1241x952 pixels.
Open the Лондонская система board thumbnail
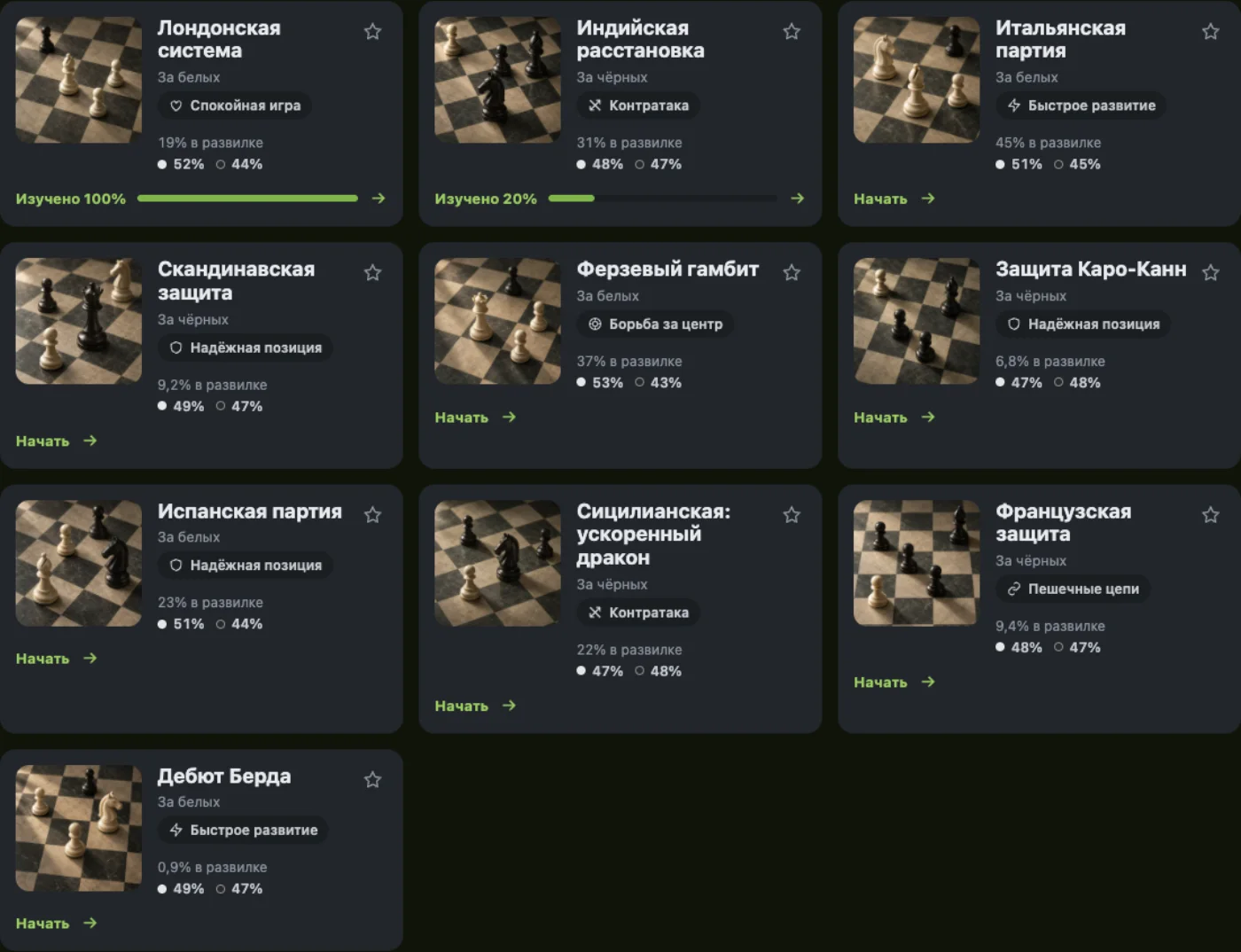tap(79, 80)
